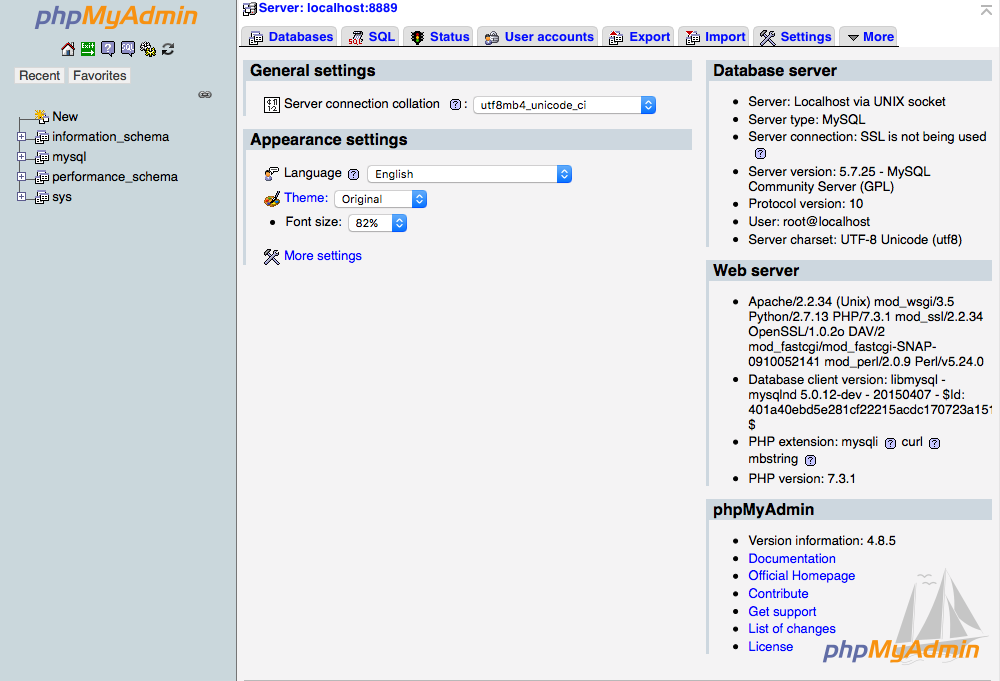Click the green Exit log out icon

point(88,49)
